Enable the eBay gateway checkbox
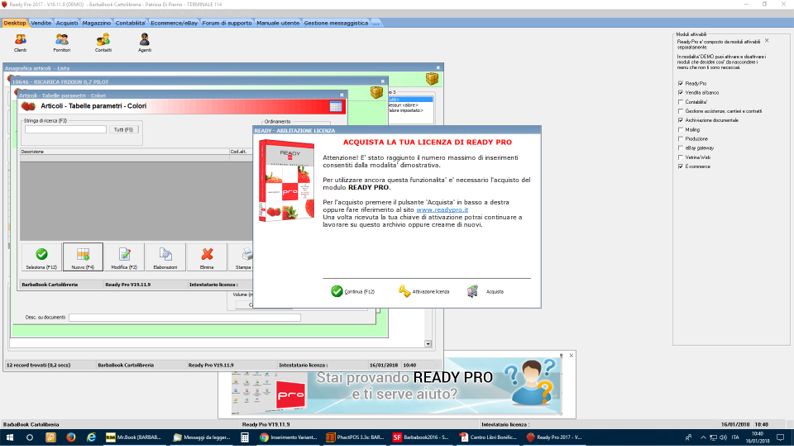The width and height of the screenshot is (794, 446). pos(681,148)
